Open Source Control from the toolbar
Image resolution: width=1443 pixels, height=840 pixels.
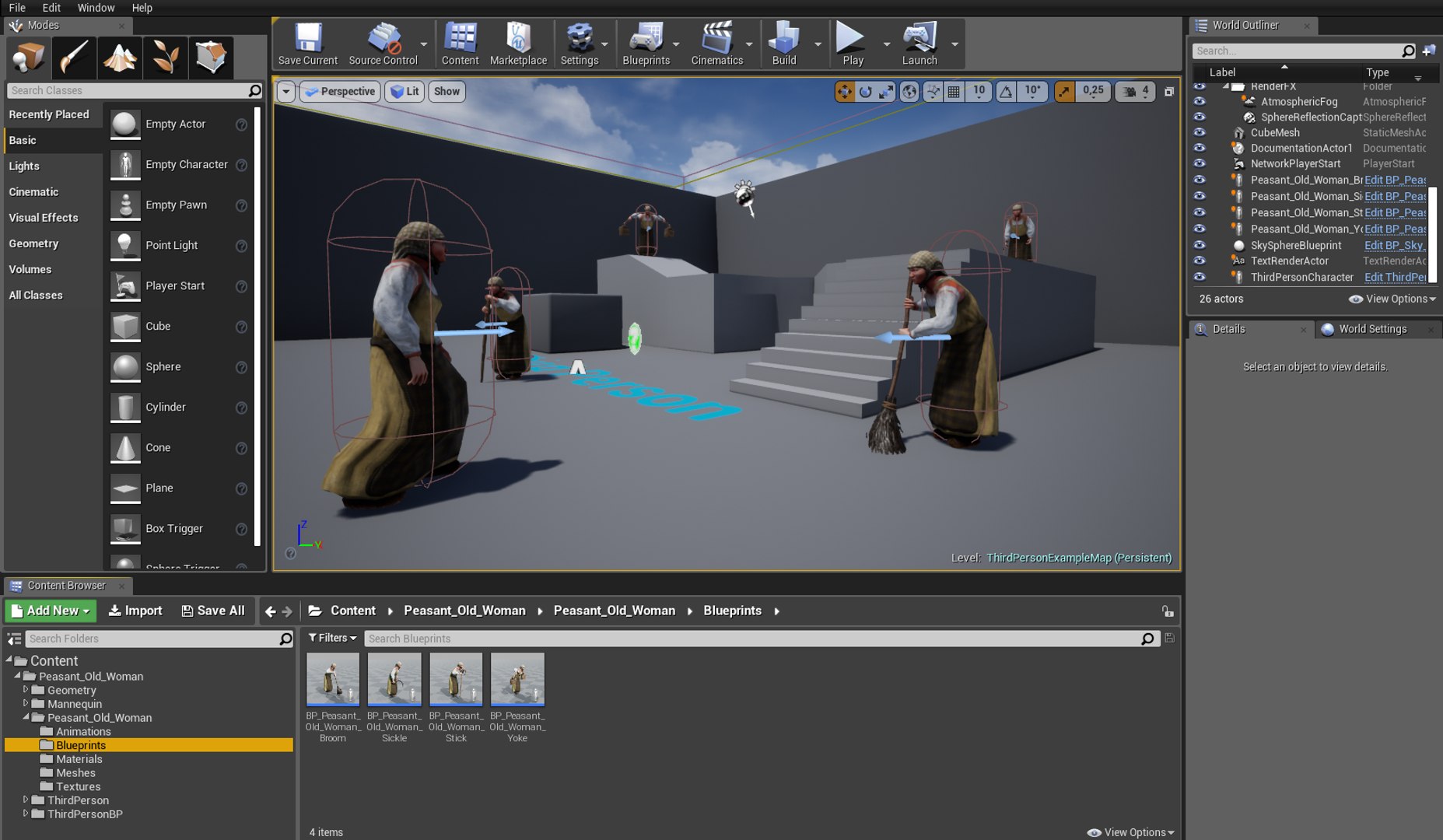[x=383, y=44]
